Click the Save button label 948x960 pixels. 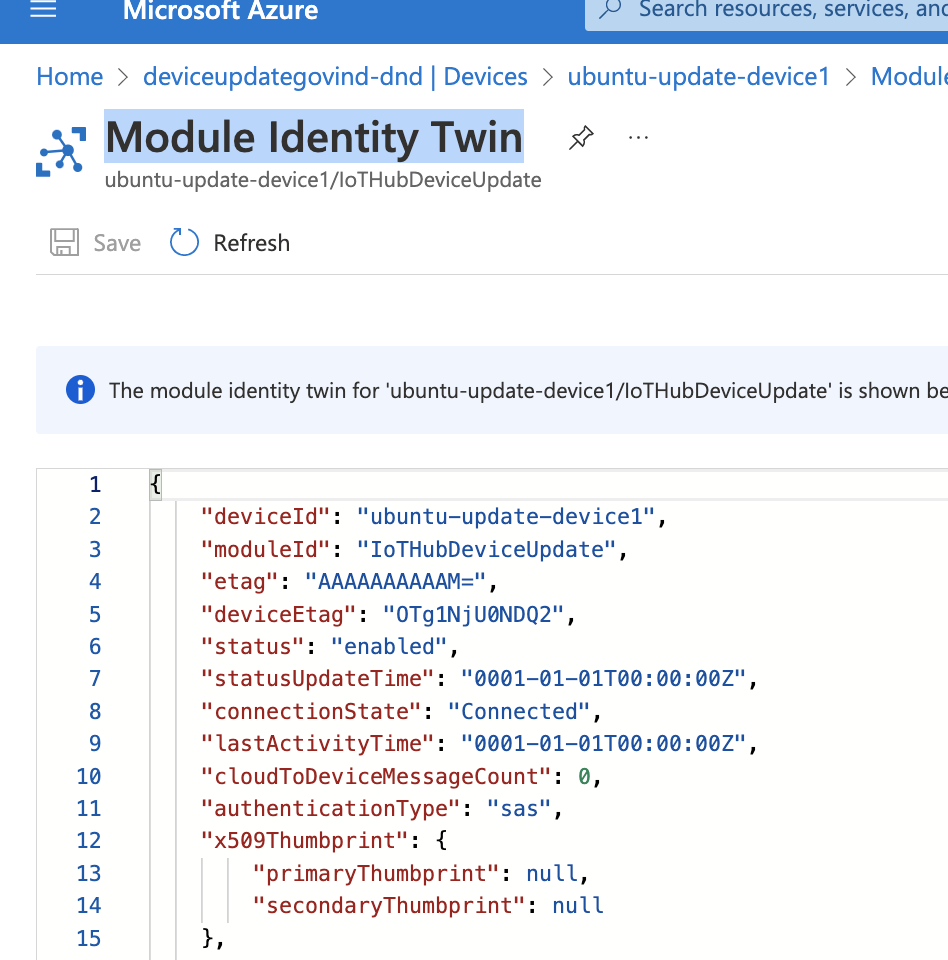click(117, 243)
